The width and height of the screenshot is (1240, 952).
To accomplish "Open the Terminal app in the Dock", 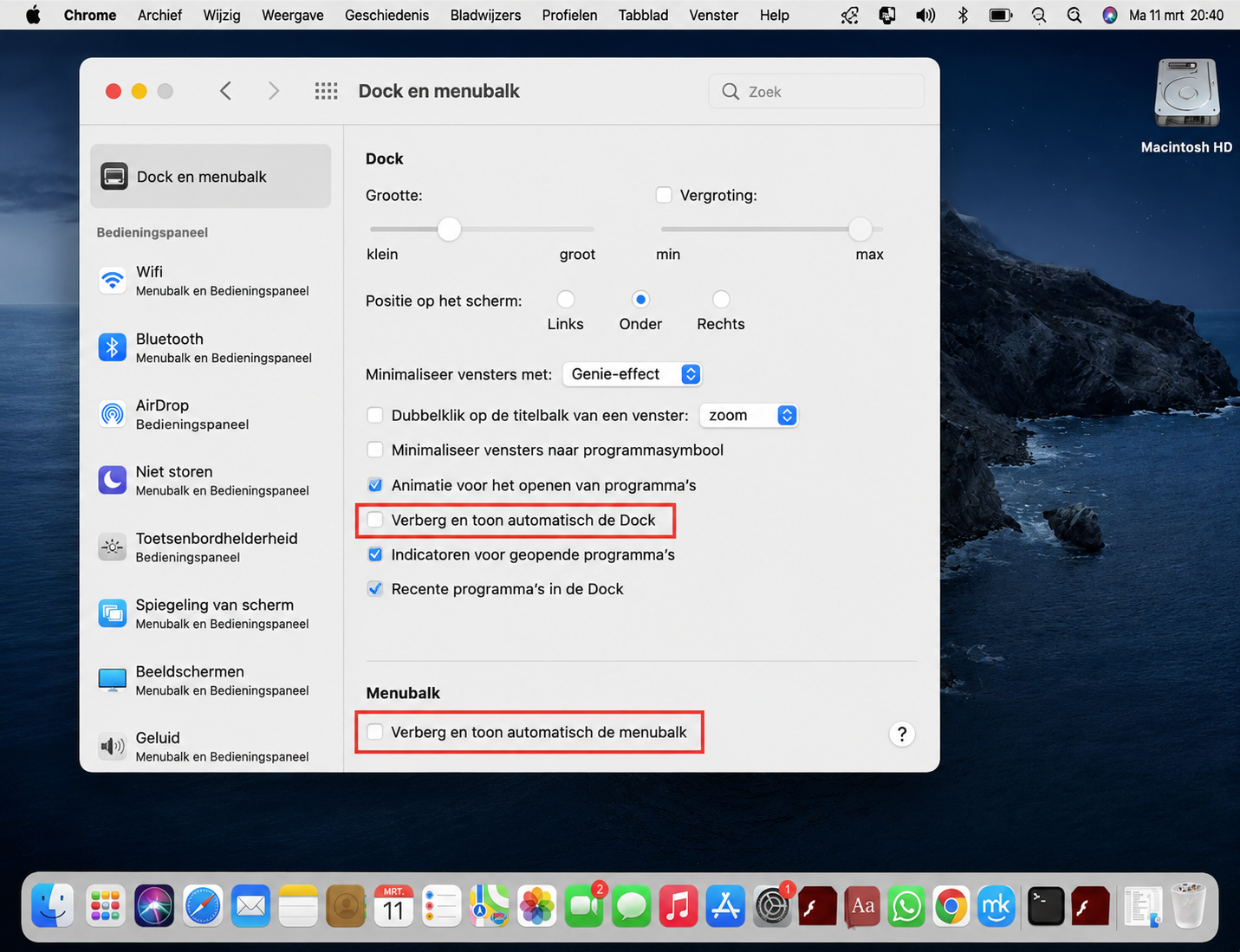I will [x=1046, y=906].
